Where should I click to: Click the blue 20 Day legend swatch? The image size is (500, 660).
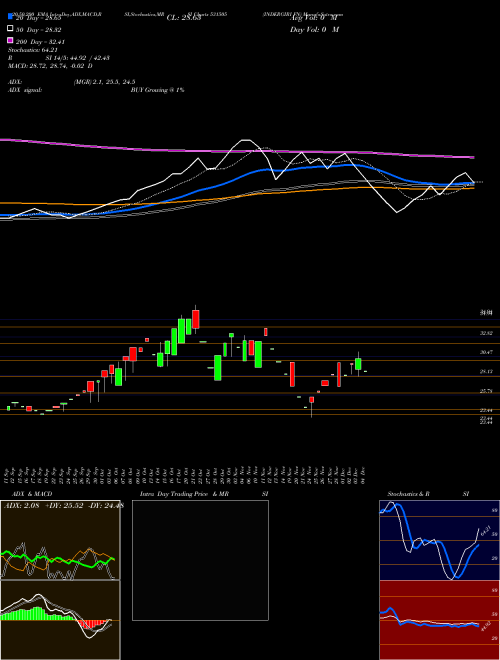pyautogui.click(x=10, y=16)
